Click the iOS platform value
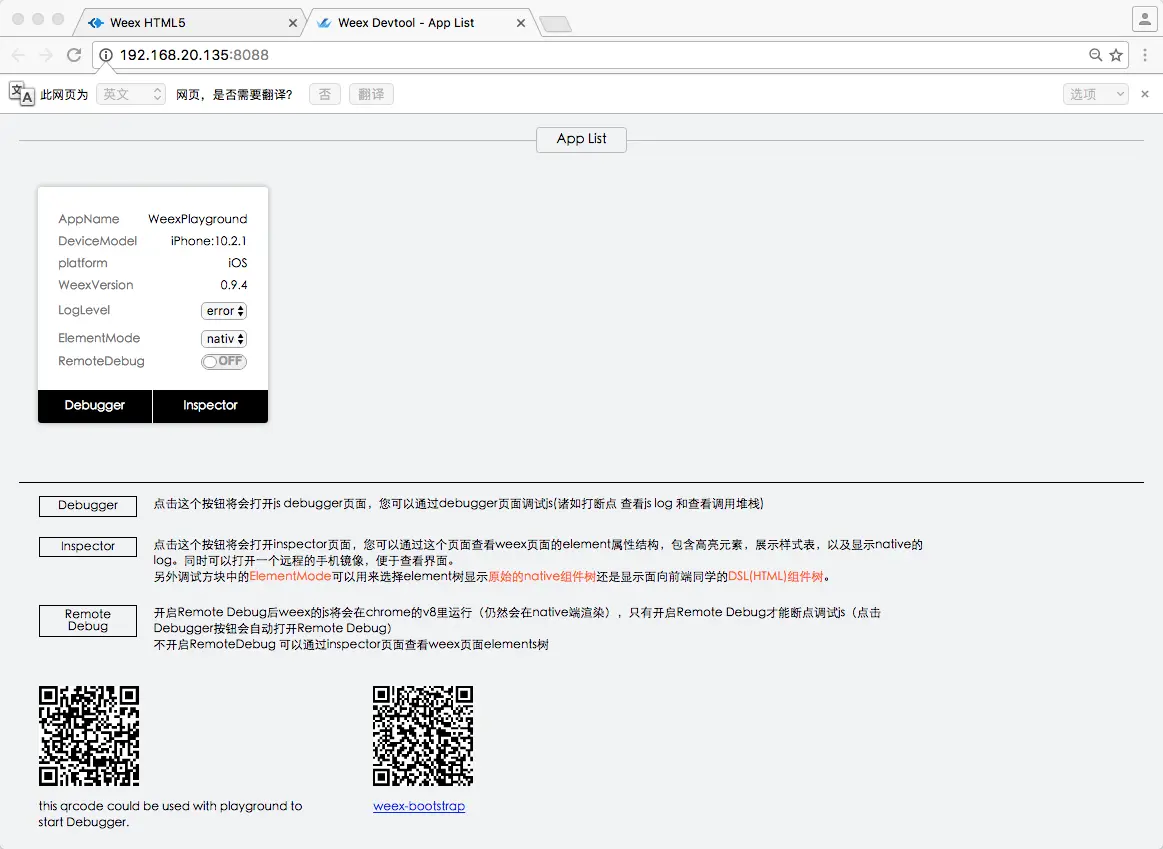 pyautogui.click(x=237, y=263)
